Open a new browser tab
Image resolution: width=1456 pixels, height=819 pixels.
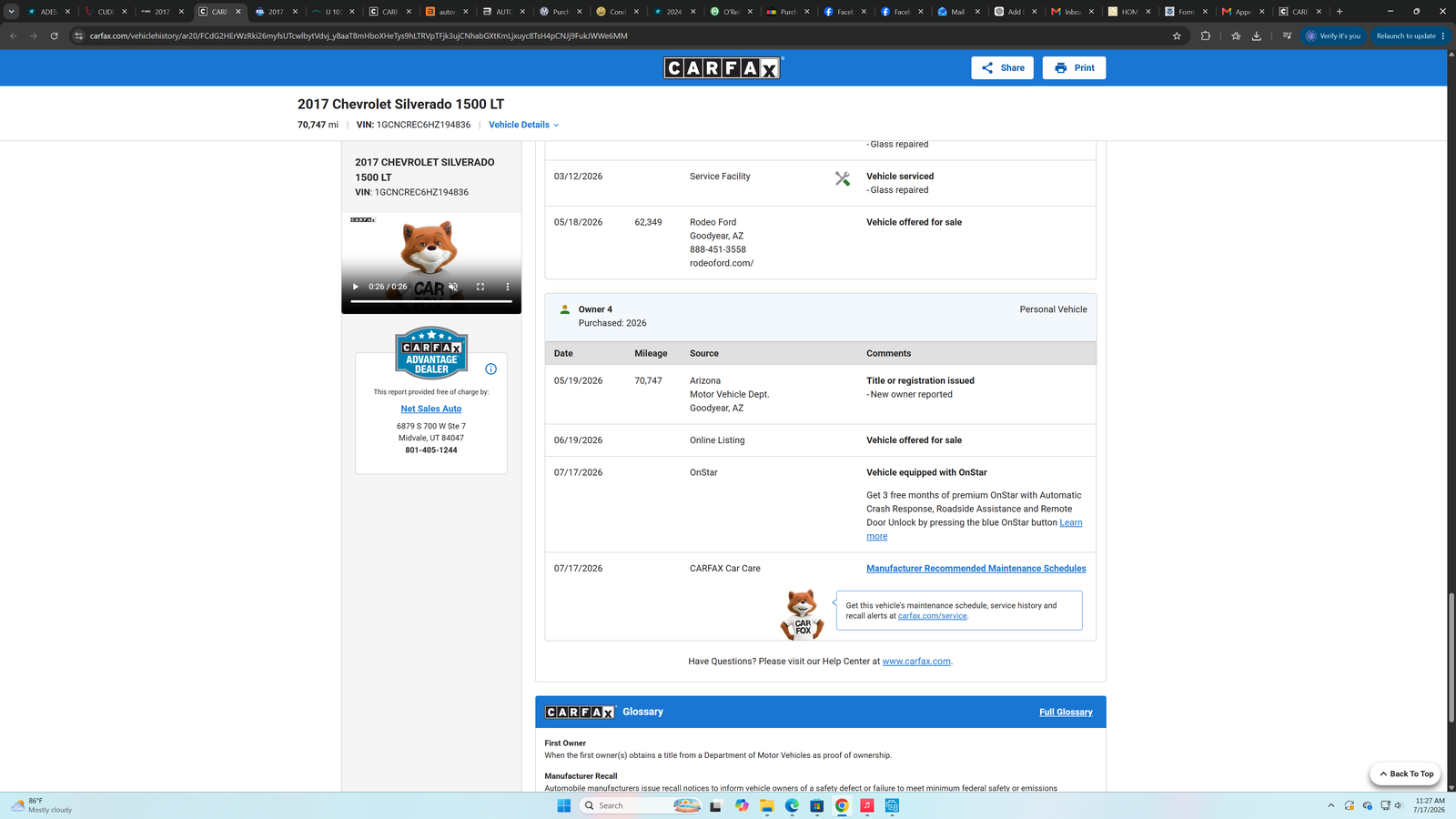coord(1340,12)
